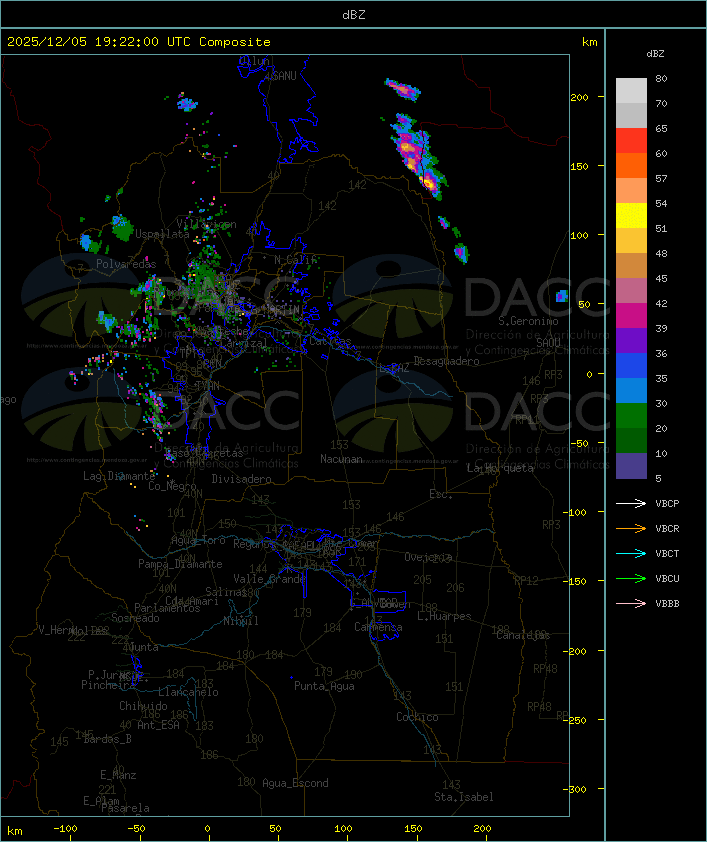
Task: Click the S.Geronimo place label
Action: (528, 321)
